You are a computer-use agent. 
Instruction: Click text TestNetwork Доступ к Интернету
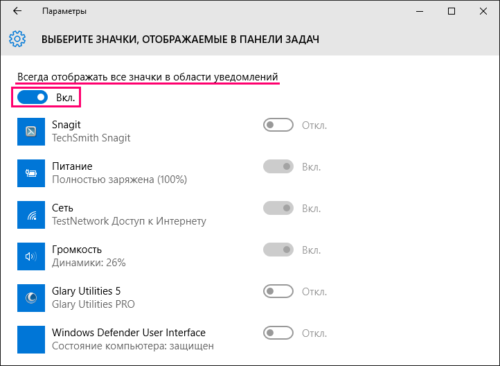click(129, 221)
